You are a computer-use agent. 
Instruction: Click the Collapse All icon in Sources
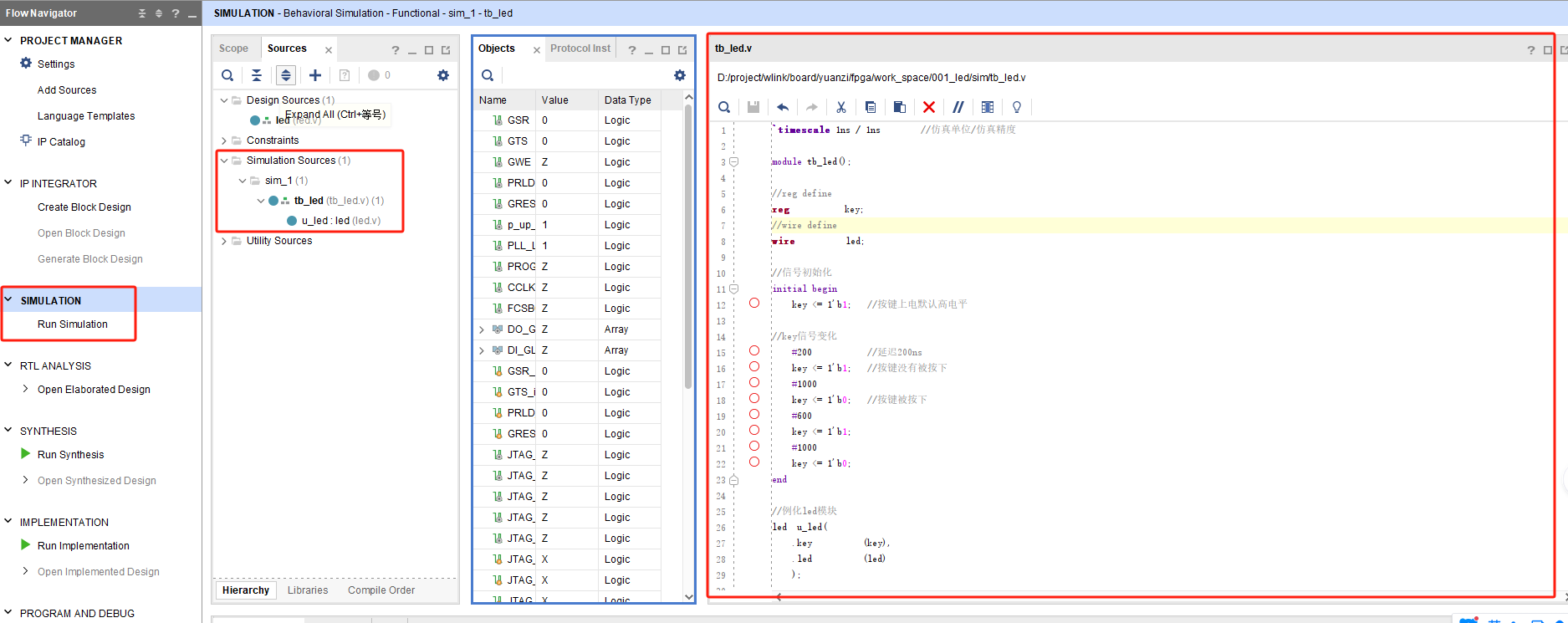coord(257,75)
